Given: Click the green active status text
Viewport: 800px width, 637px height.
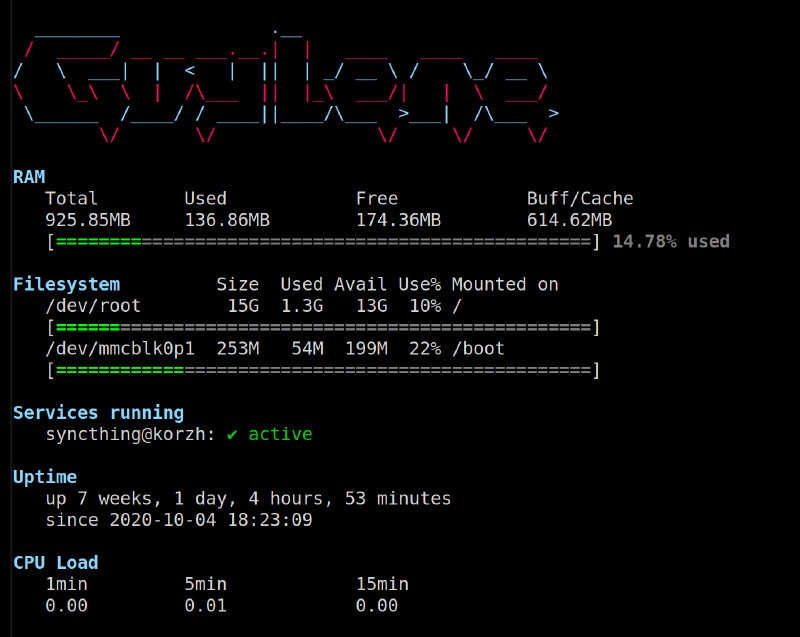Looking at the screenshot, I should point(280,435).
